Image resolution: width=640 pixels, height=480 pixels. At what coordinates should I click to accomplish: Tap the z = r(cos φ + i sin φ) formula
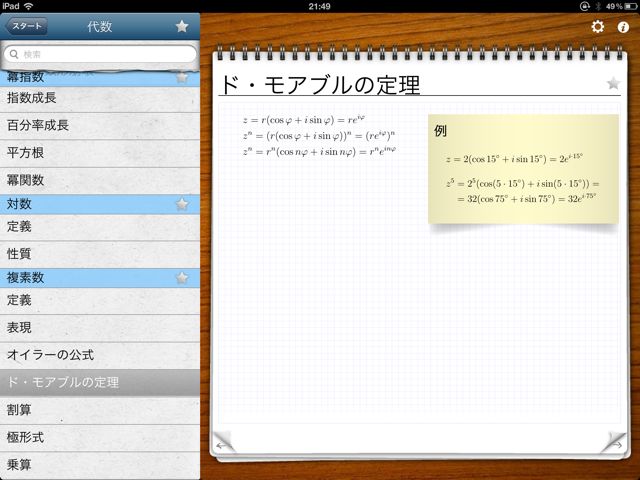tap(303, 120)
